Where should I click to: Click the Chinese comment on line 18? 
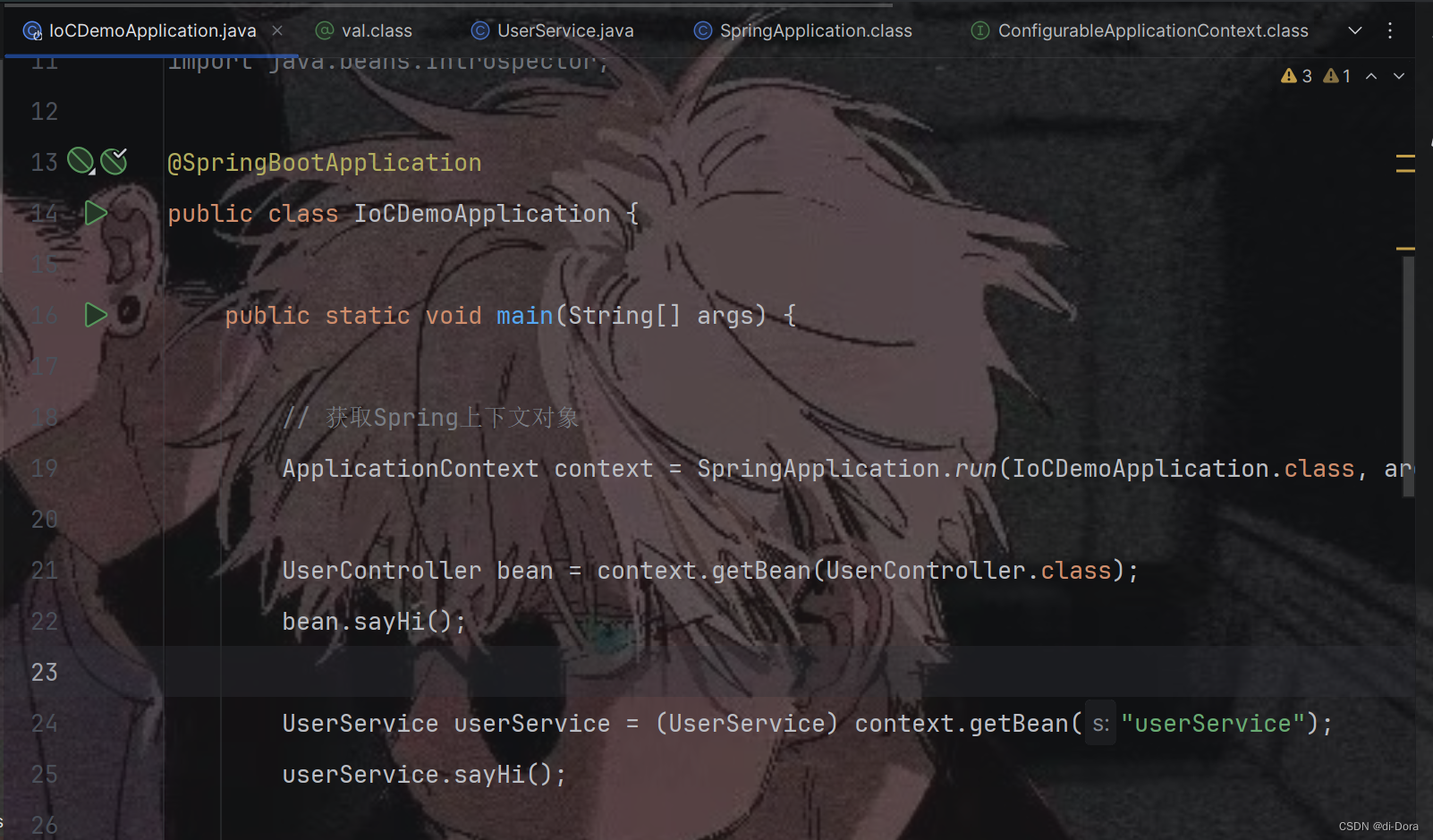(431, 418)
